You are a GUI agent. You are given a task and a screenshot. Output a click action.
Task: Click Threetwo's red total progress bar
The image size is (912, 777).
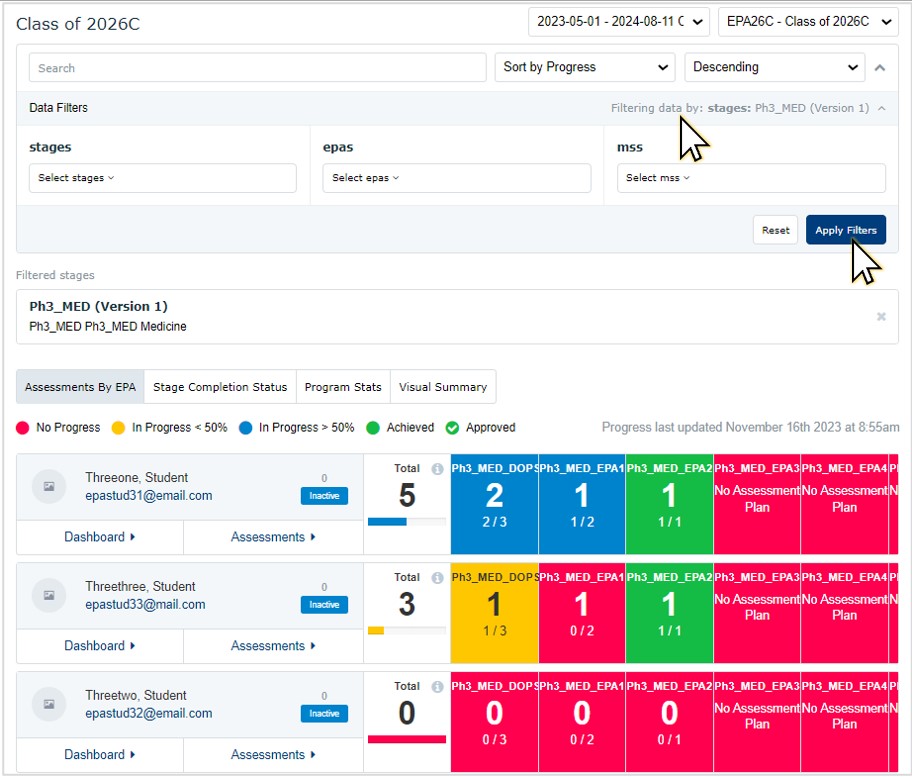407,739
